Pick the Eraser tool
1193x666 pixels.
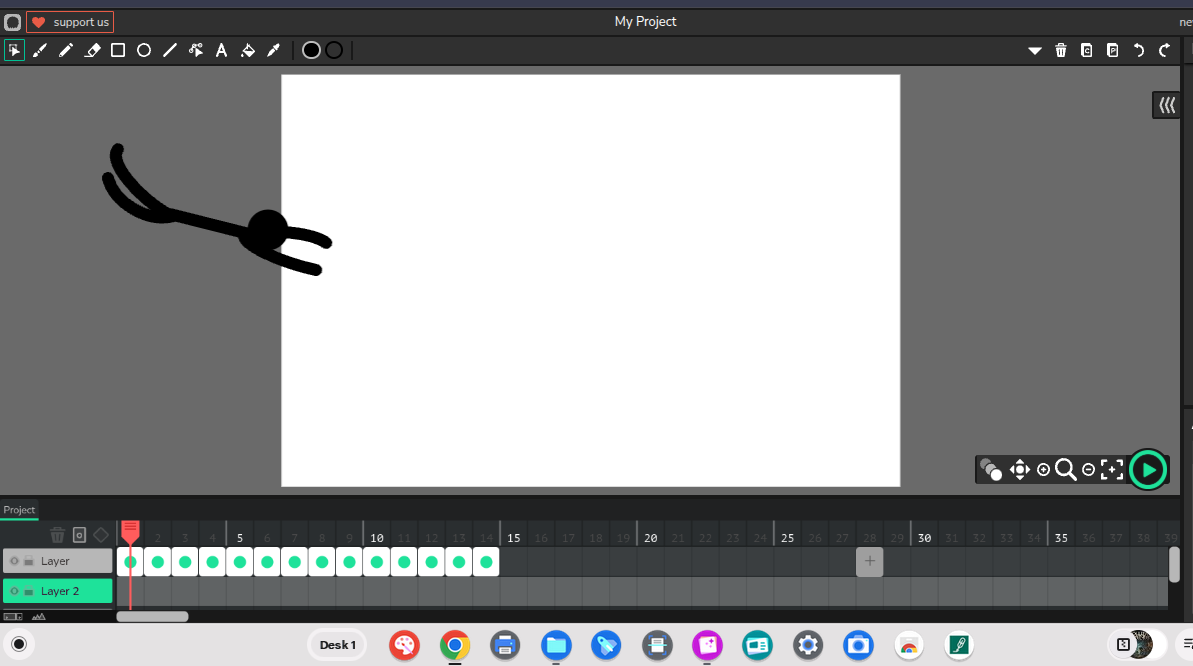click(92, 50)
